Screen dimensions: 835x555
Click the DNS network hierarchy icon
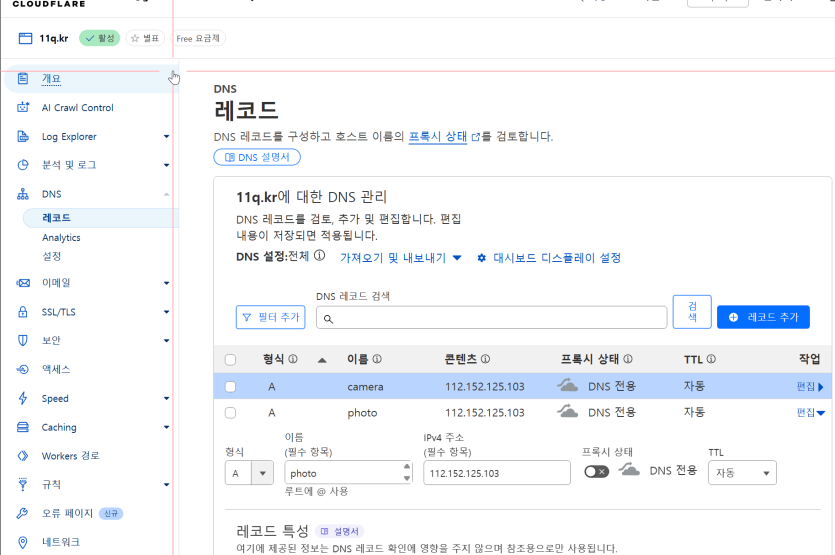pos(23,194)
